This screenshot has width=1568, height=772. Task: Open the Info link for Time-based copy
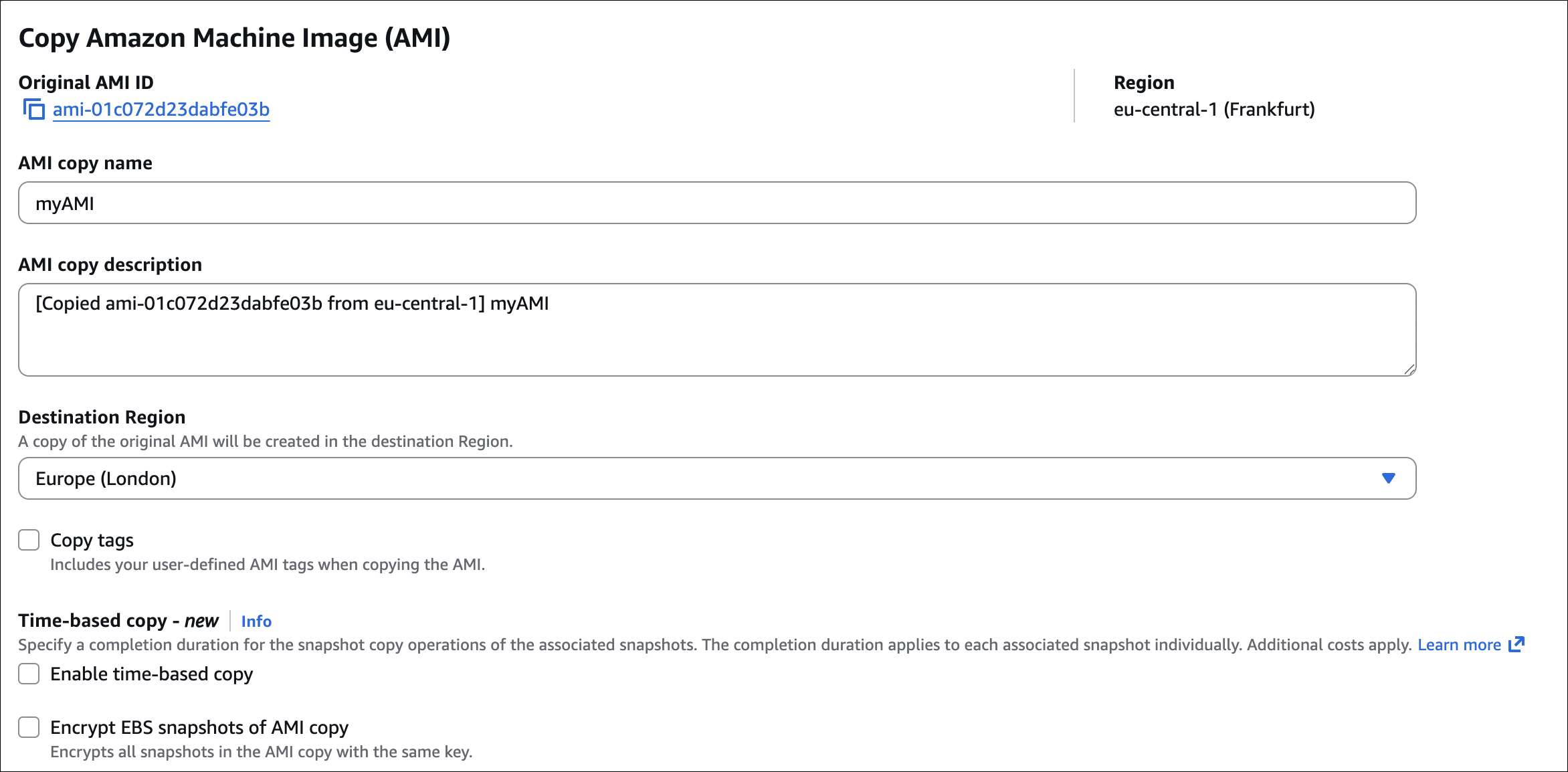click(256, 621)
